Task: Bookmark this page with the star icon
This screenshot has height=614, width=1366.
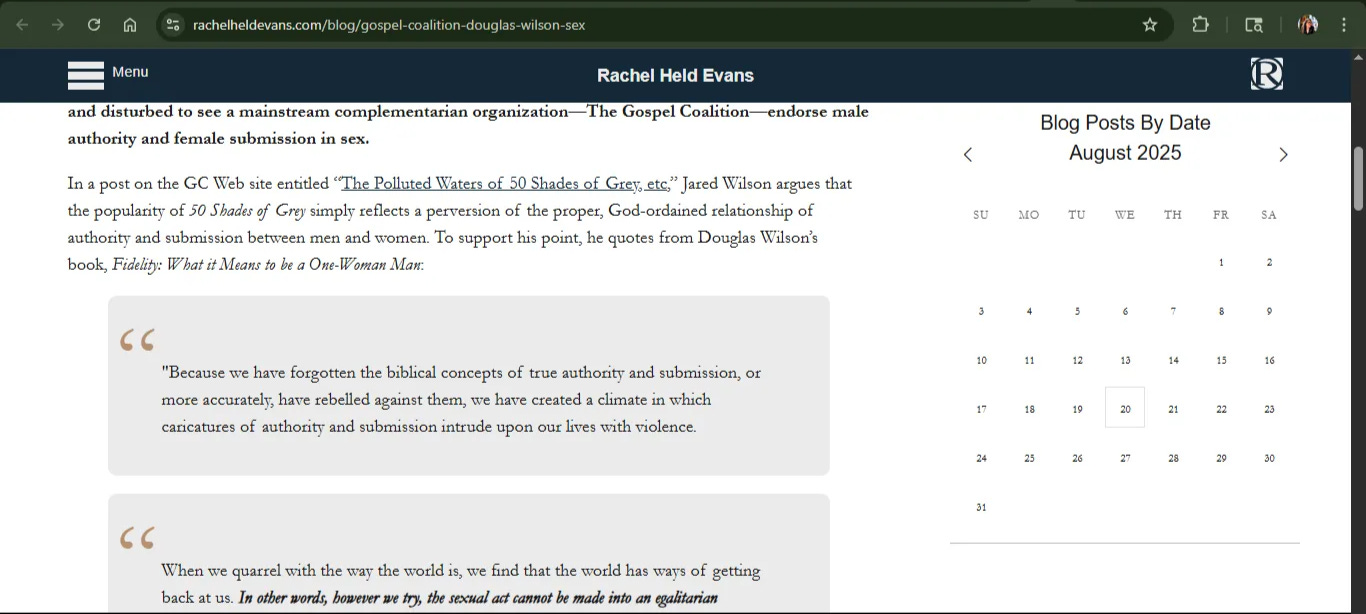Action: point(1150,25)
